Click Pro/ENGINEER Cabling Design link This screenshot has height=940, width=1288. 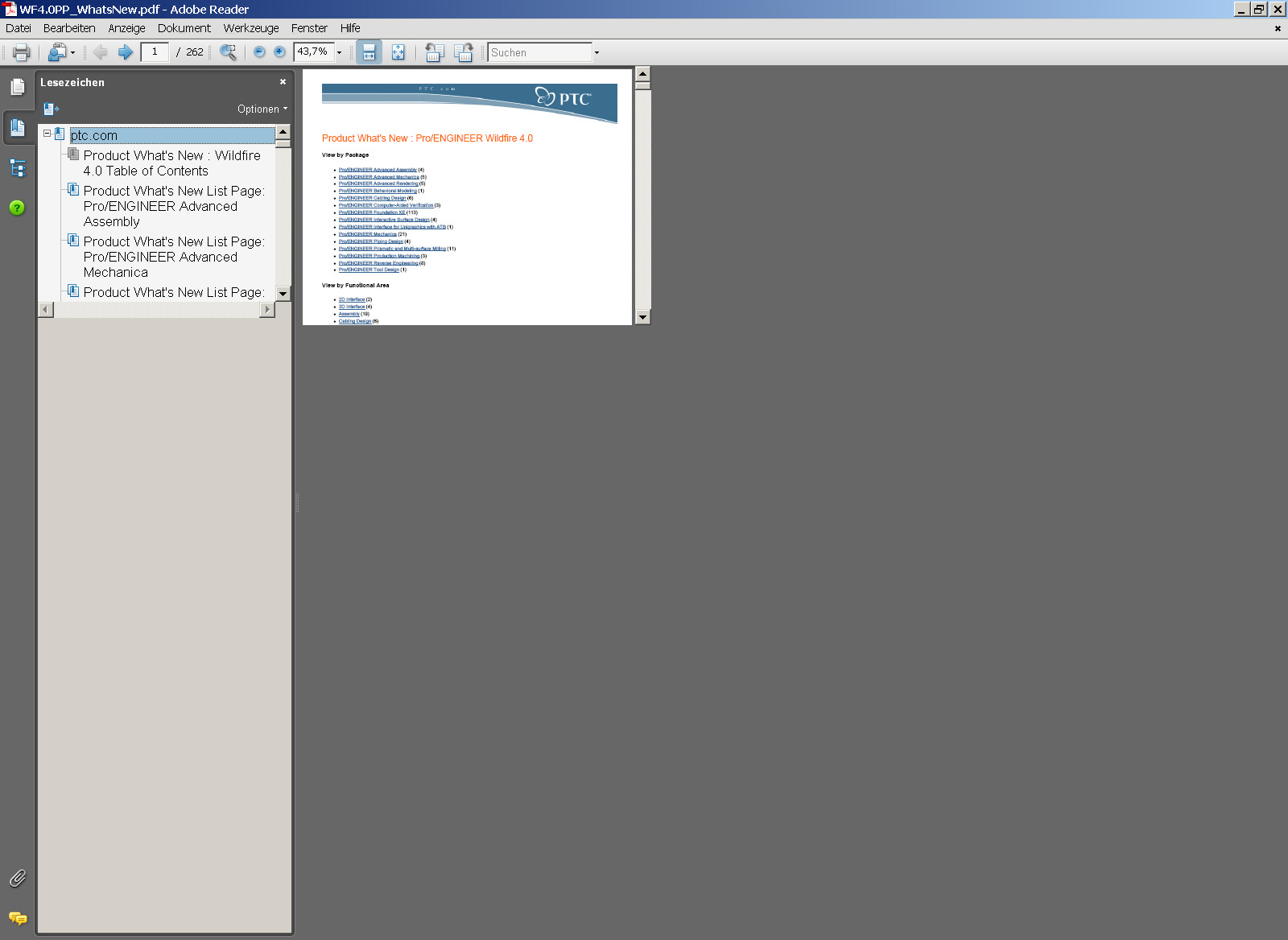(x=372, y=198)
